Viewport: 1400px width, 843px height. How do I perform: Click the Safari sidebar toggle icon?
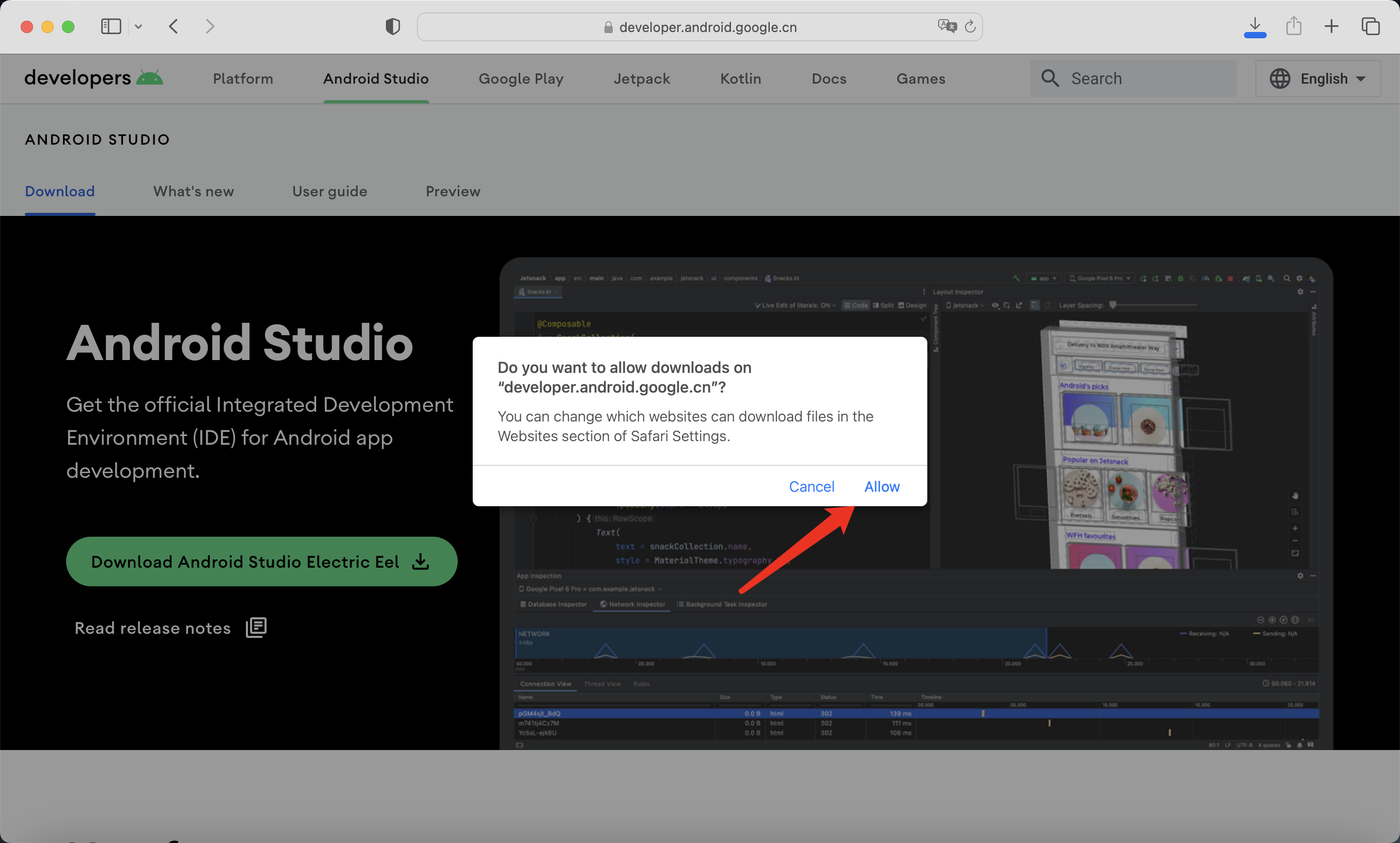click(111, 27)
